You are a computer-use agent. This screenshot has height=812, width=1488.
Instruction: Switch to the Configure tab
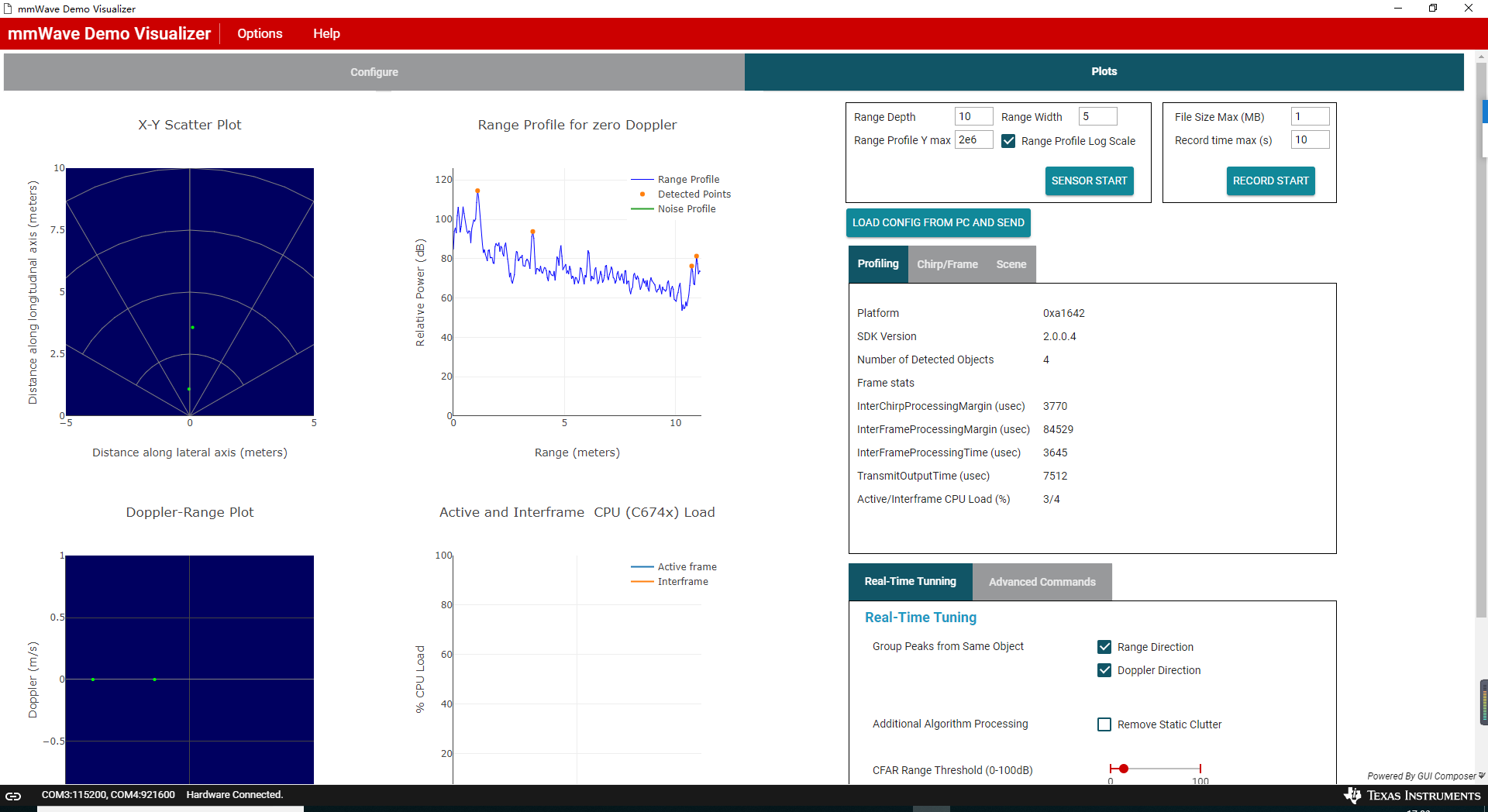click(374, 72)
